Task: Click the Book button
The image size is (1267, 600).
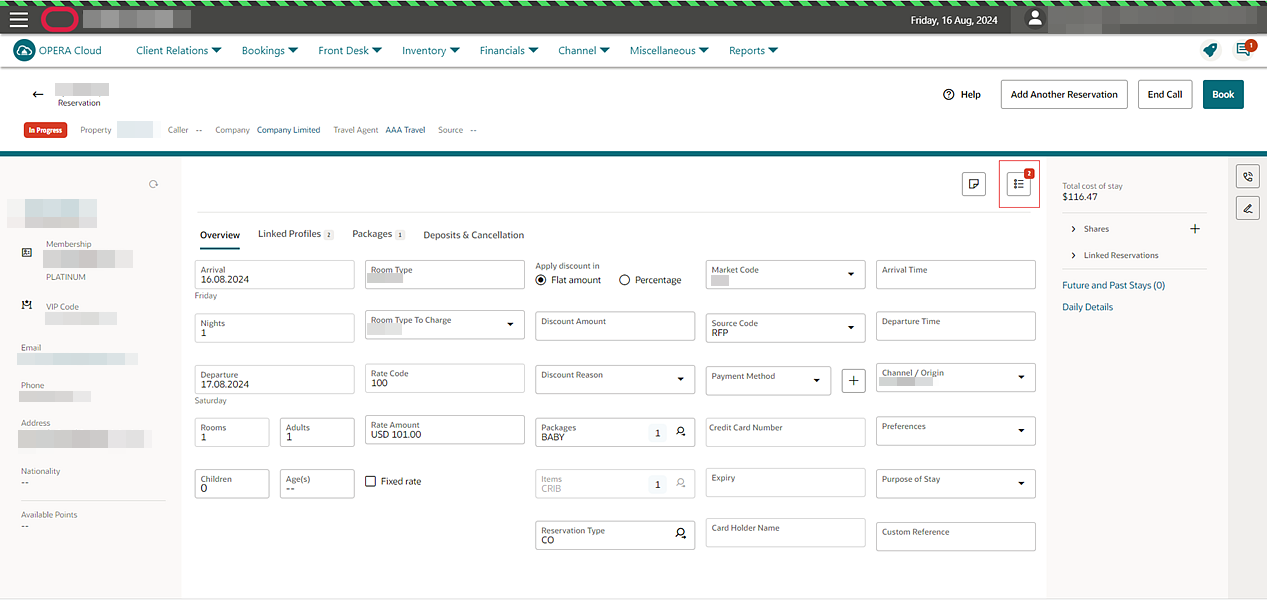Action: tap(1223, 94)
